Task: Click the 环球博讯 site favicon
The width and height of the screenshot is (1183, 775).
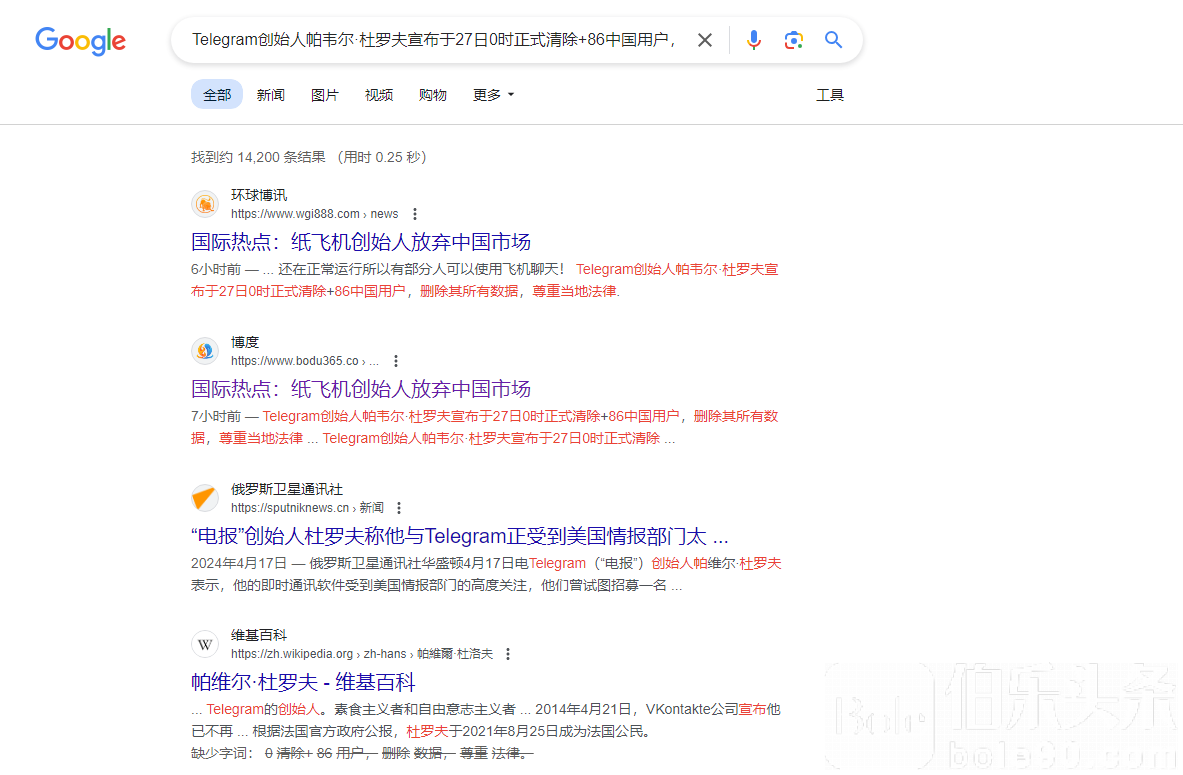Action: click(204, 205)
